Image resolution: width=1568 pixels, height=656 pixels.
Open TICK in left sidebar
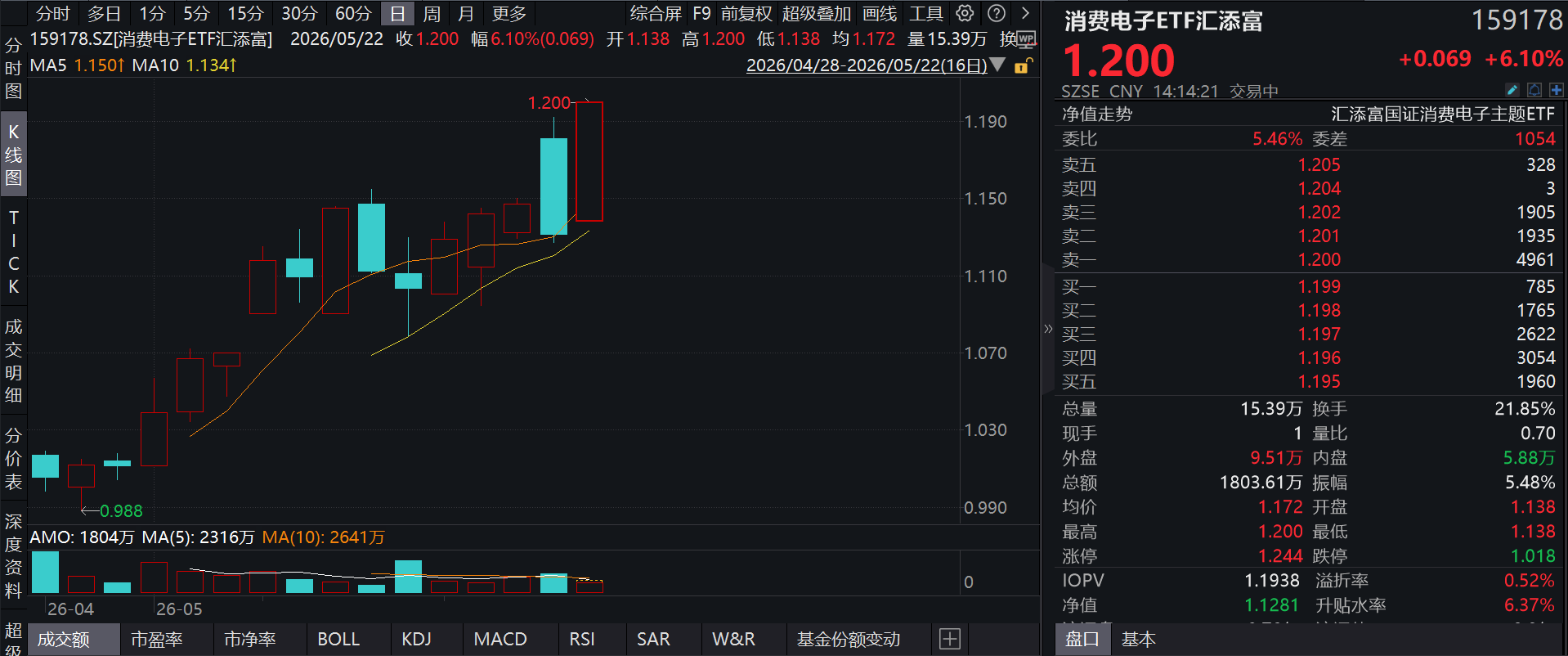click(x=13, y=252)
